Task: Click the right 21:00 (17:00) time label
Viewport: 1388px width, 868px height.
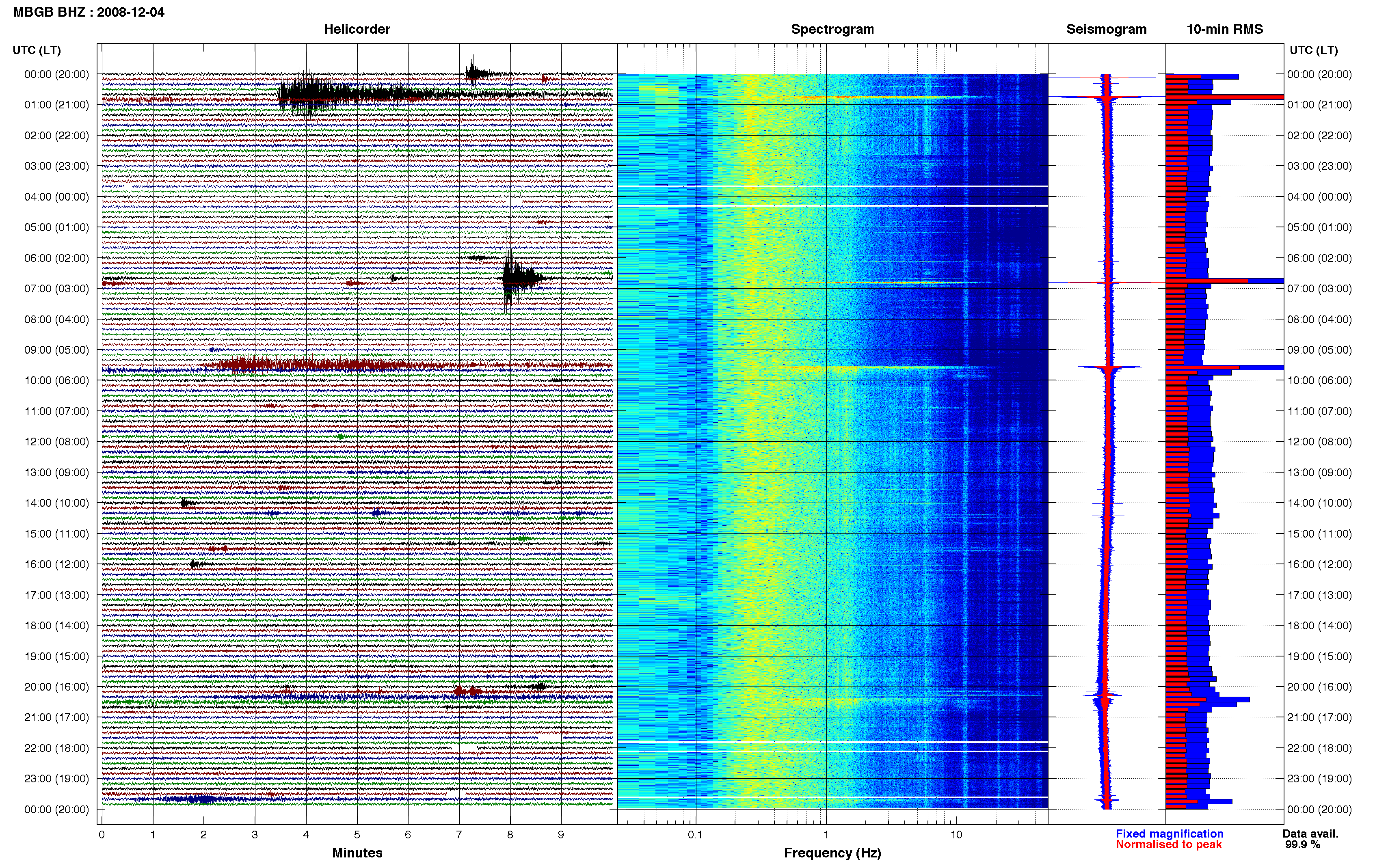Action: (x=1319, y=717)
